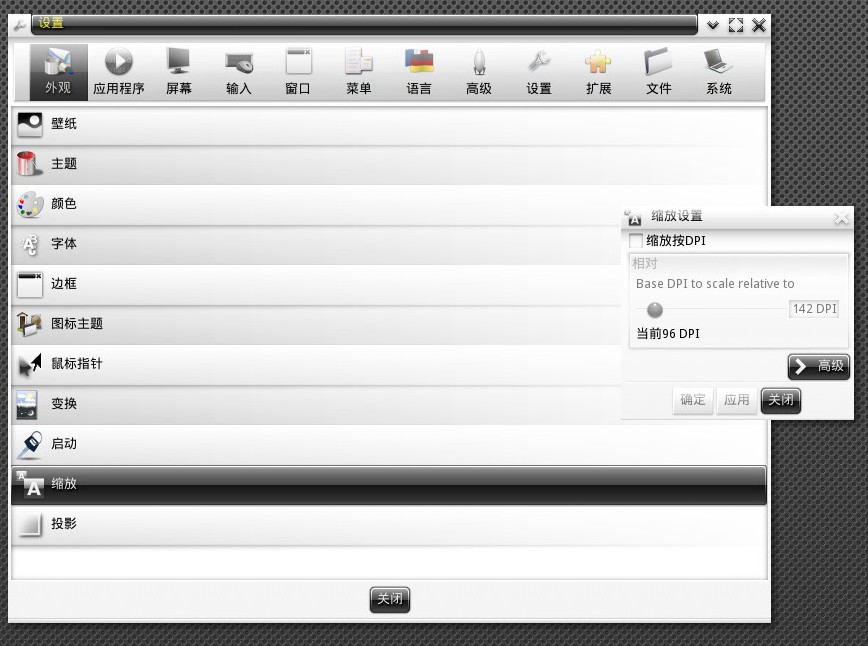Screen dimensions: 868x646
Task: Select the 图标主题 list item
Action: pyautogui.click(x=316, y=324)
